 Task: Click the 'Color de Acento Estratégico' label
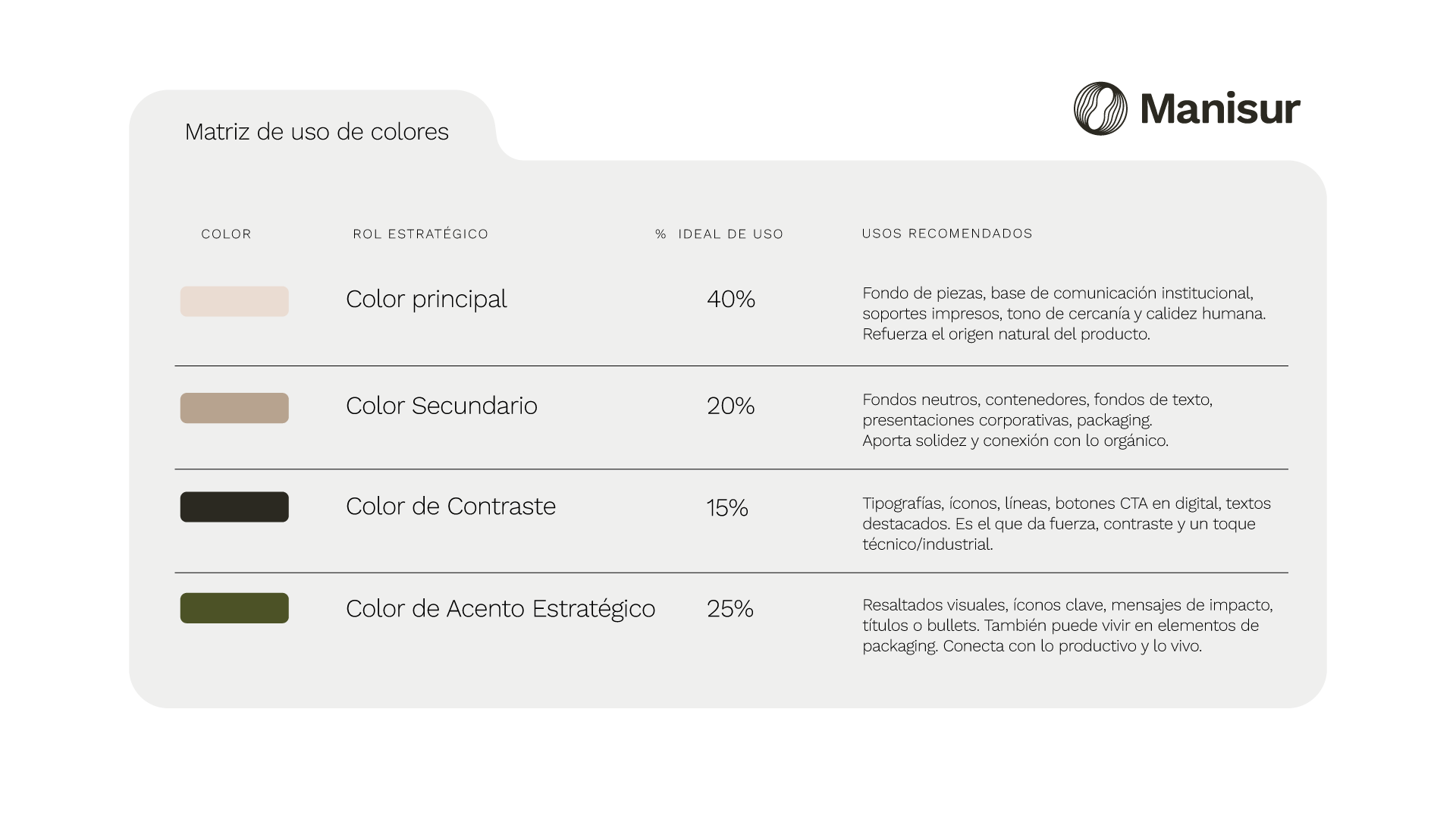tap(500, 608)
